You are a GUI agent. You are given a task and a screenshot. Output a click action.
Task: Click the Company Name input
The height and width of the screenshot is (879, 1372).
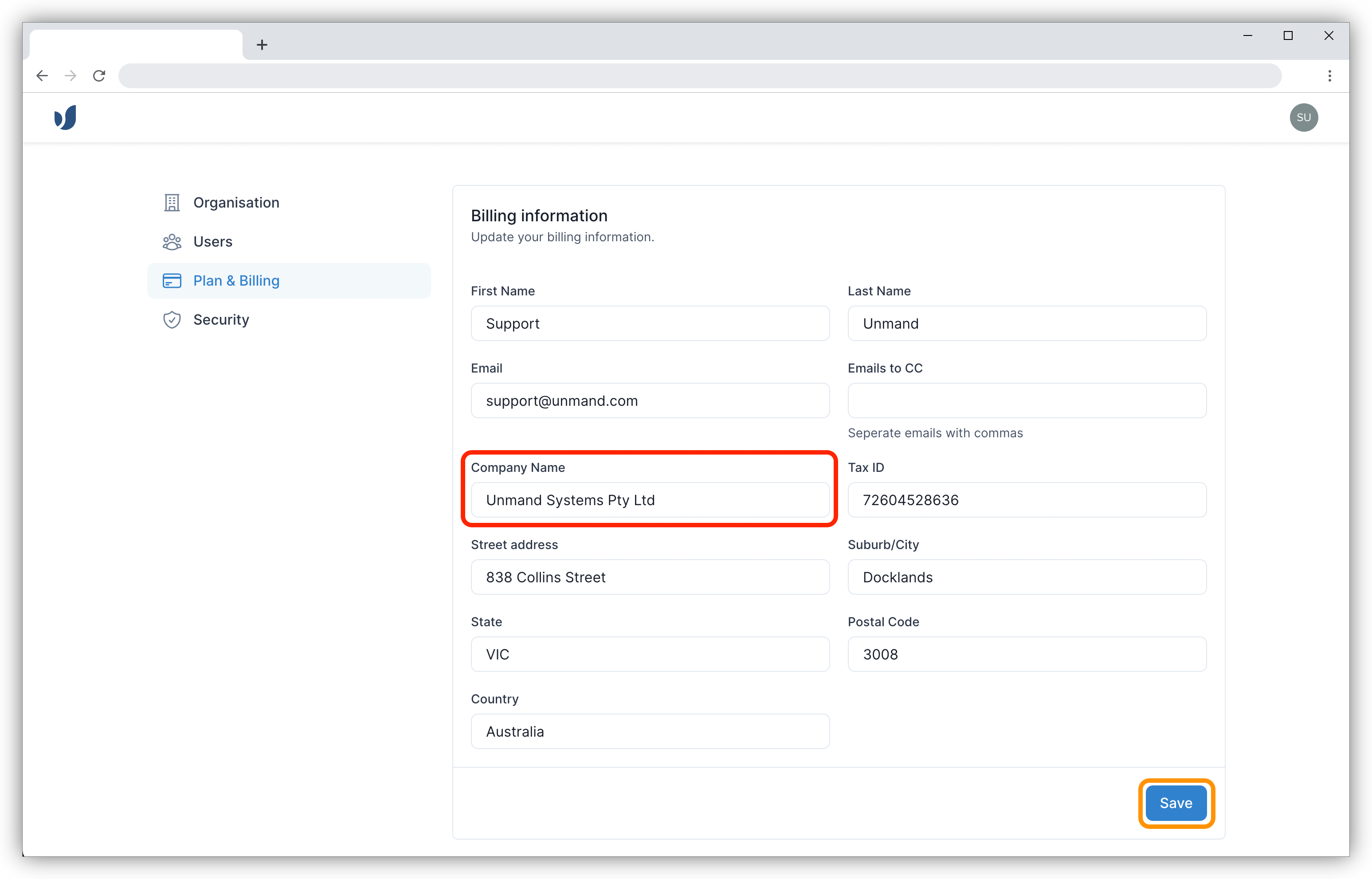pos(650,500)
